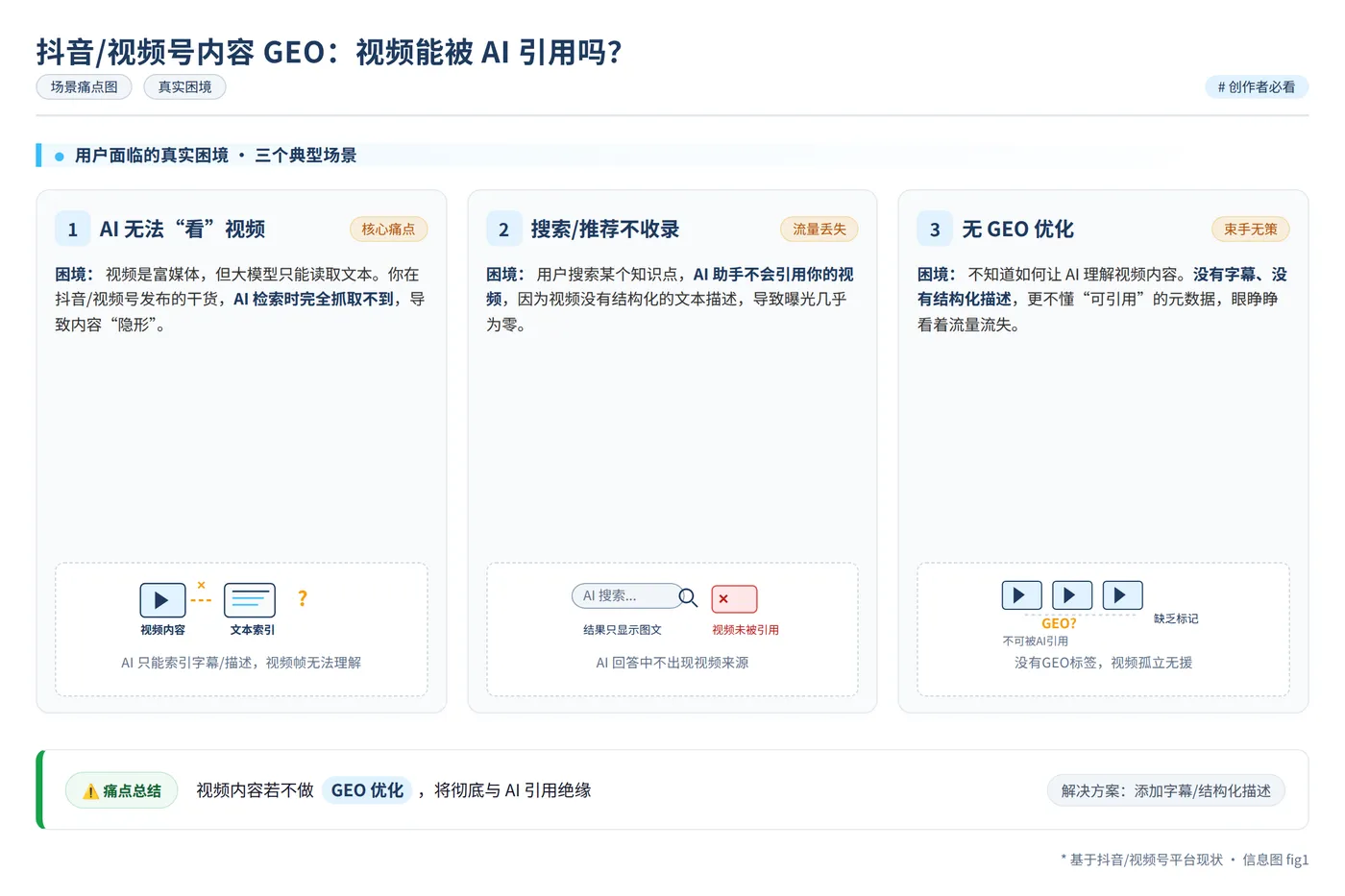The height and width of the screenshot is (896, 1345).
Task: Select the 场景痛点图 tag
Action: [x=85, y=86]
